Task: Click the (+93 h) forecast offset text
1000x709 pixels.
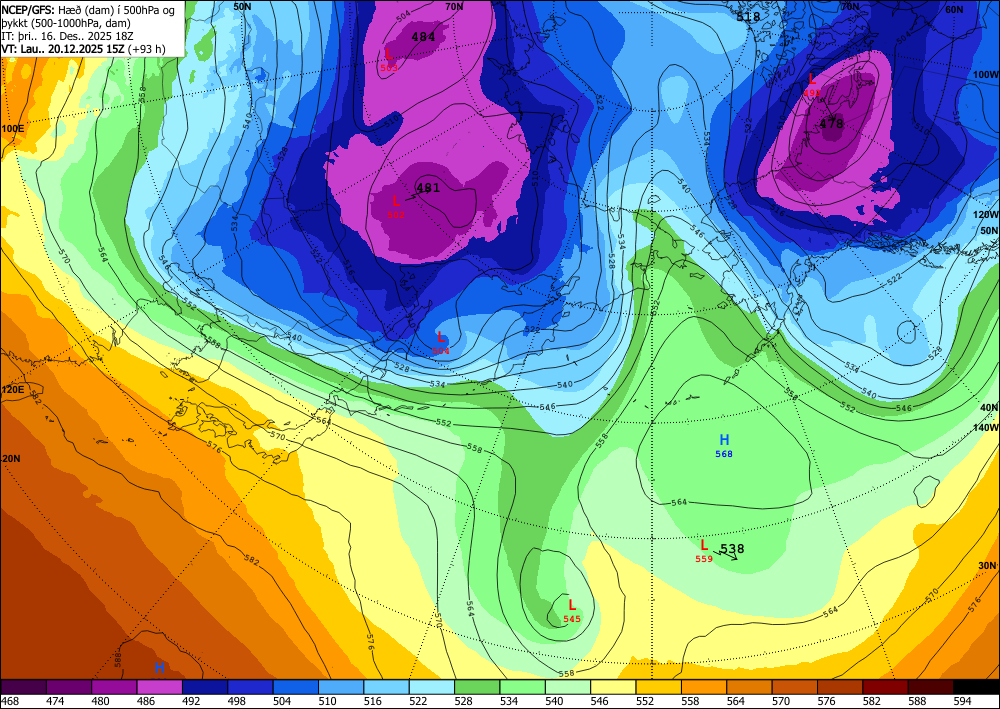Action: point(147,49)
